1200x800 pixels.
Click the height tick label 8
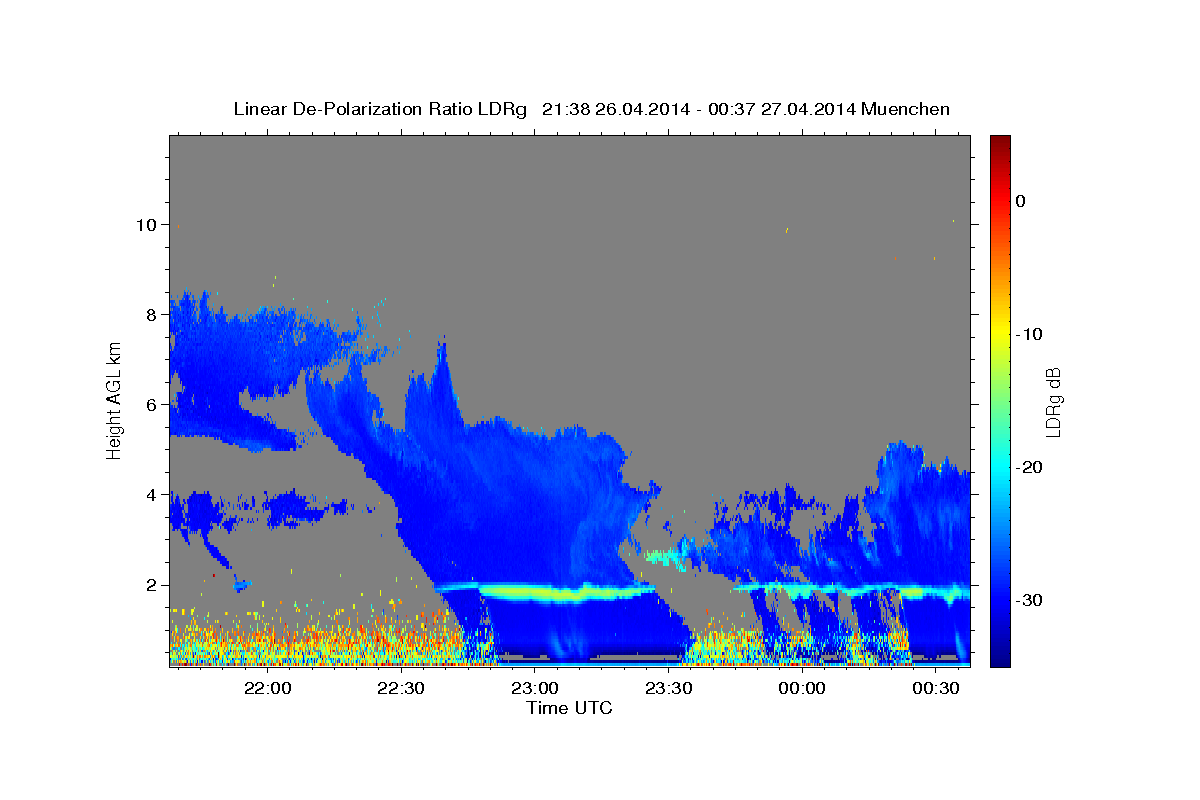152,314
